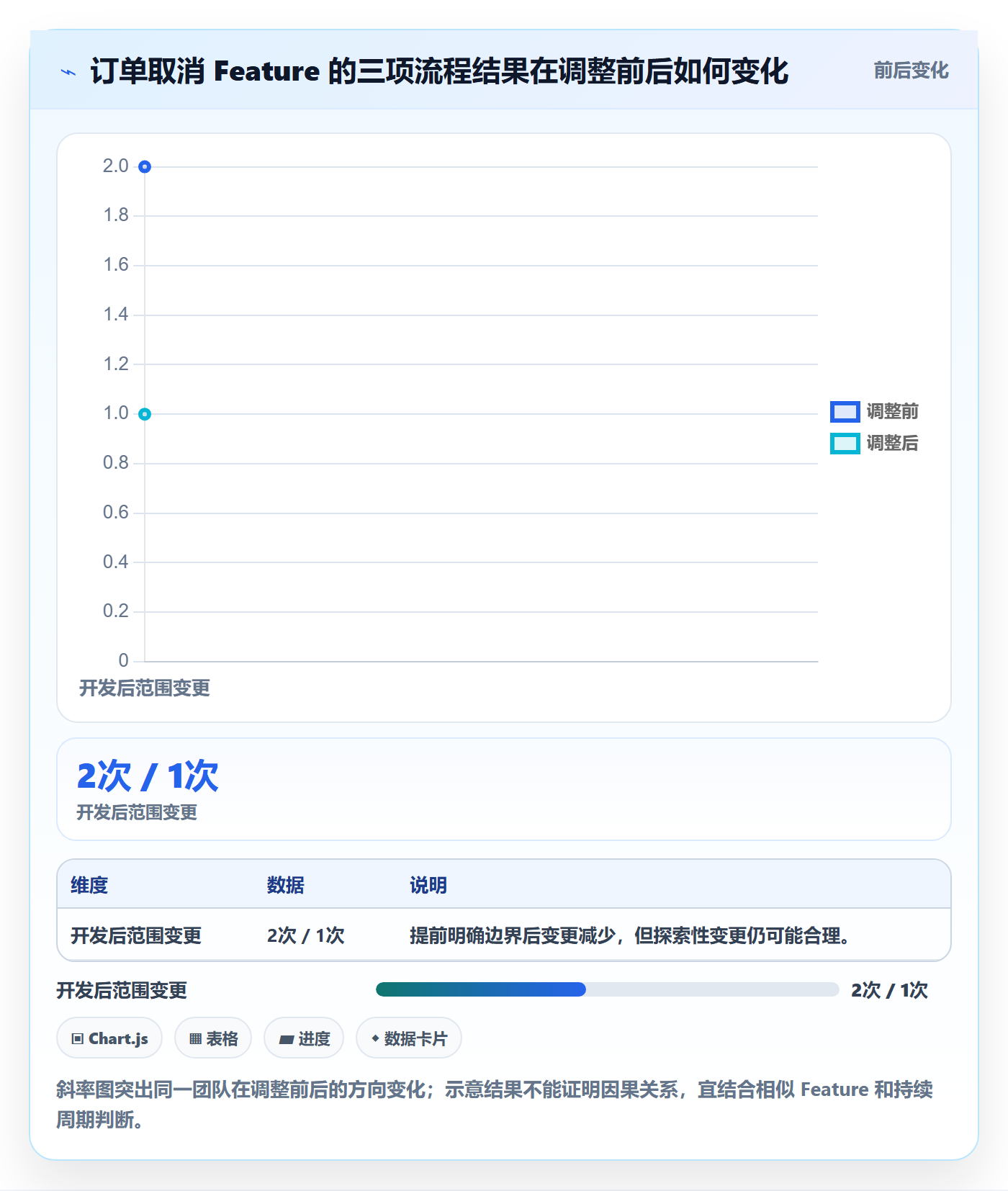
Task: Click the 调整后 legend label
Action: tap(892, 444)
